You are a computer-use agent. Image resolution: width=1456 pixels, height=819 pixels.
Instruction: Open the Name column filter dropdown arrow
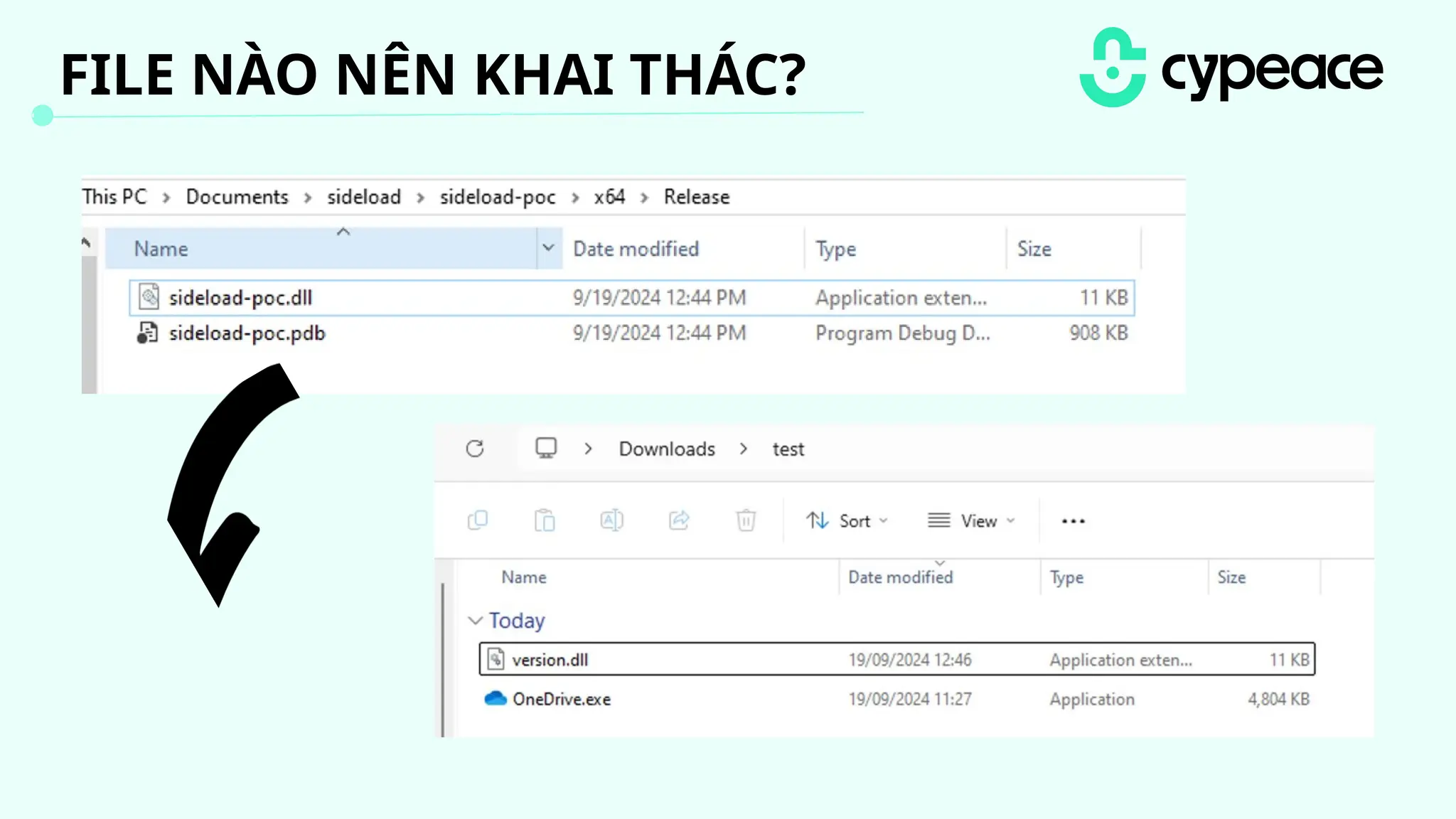tap(548, 248)
